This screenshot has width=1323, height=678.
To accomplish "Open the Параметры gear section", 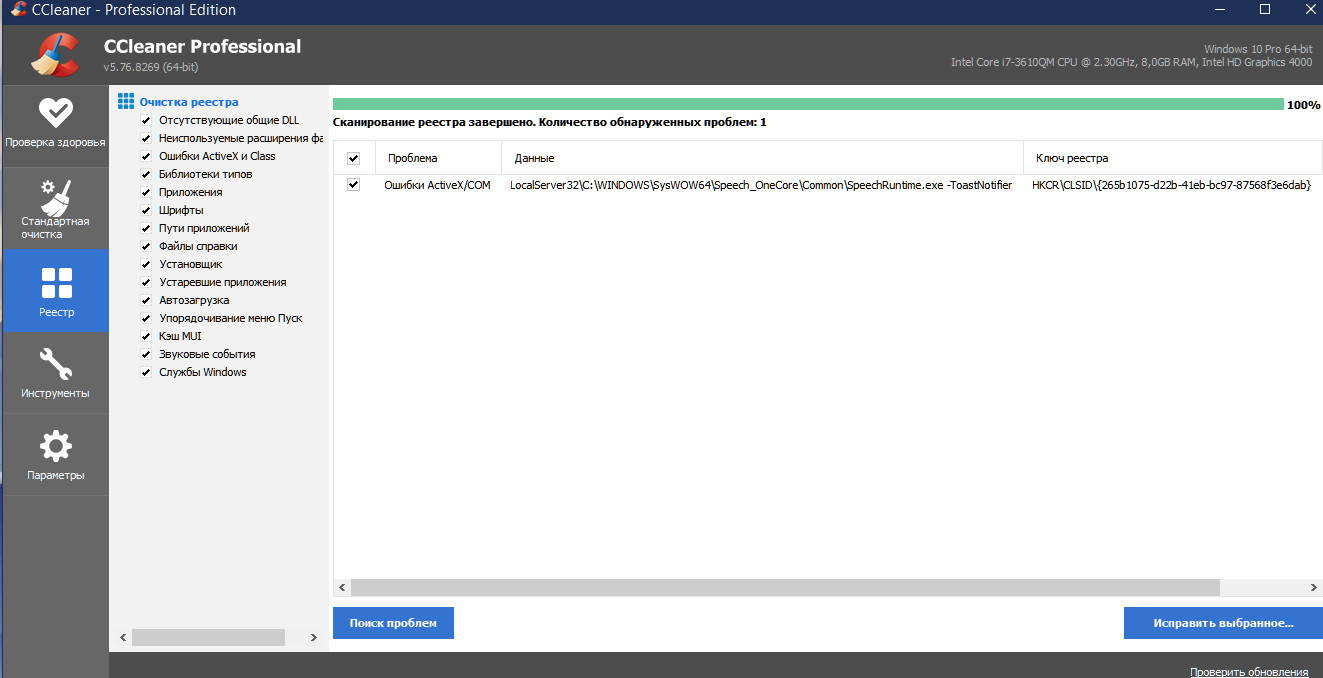I will point(54,455).
